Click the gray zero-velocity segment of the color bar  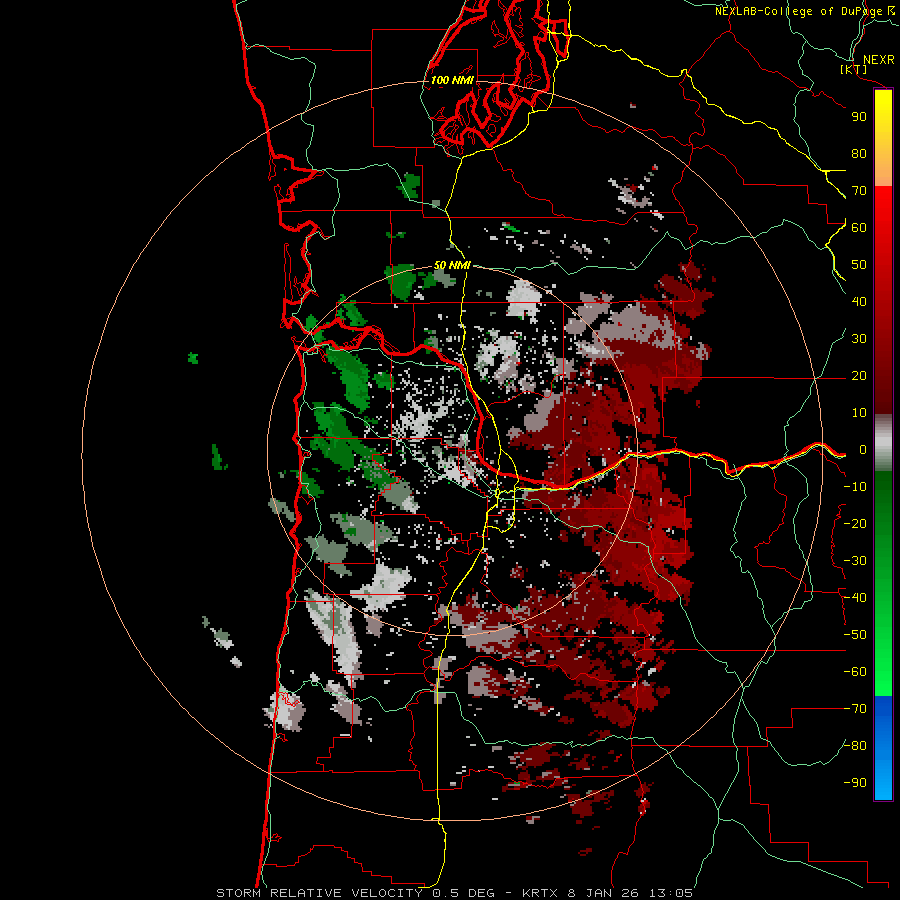point(883,443)
